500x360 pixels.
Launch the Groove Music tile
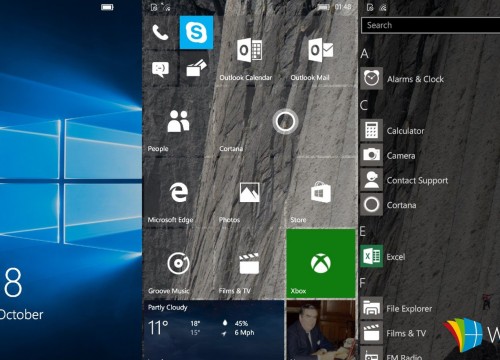coord(178,264)
